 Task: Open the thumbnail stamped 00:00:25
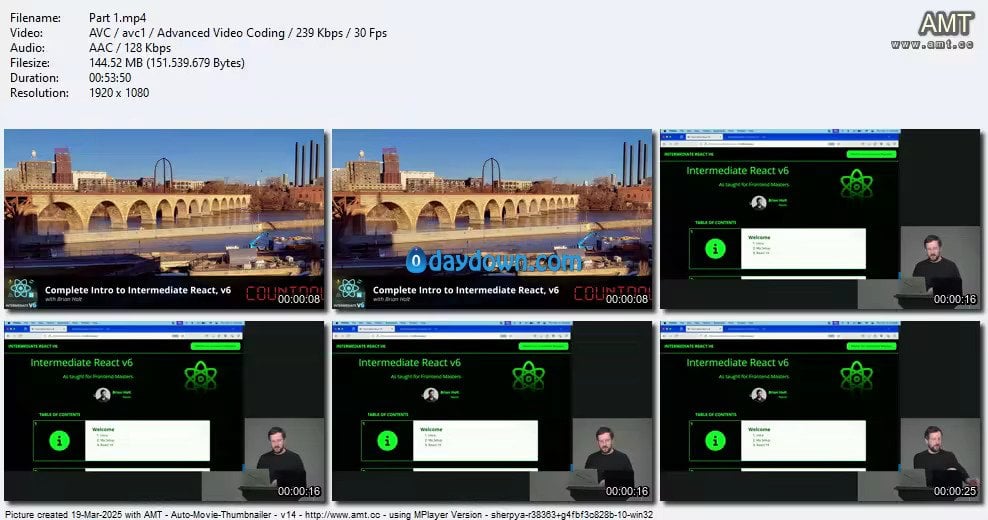pos(820,412)
